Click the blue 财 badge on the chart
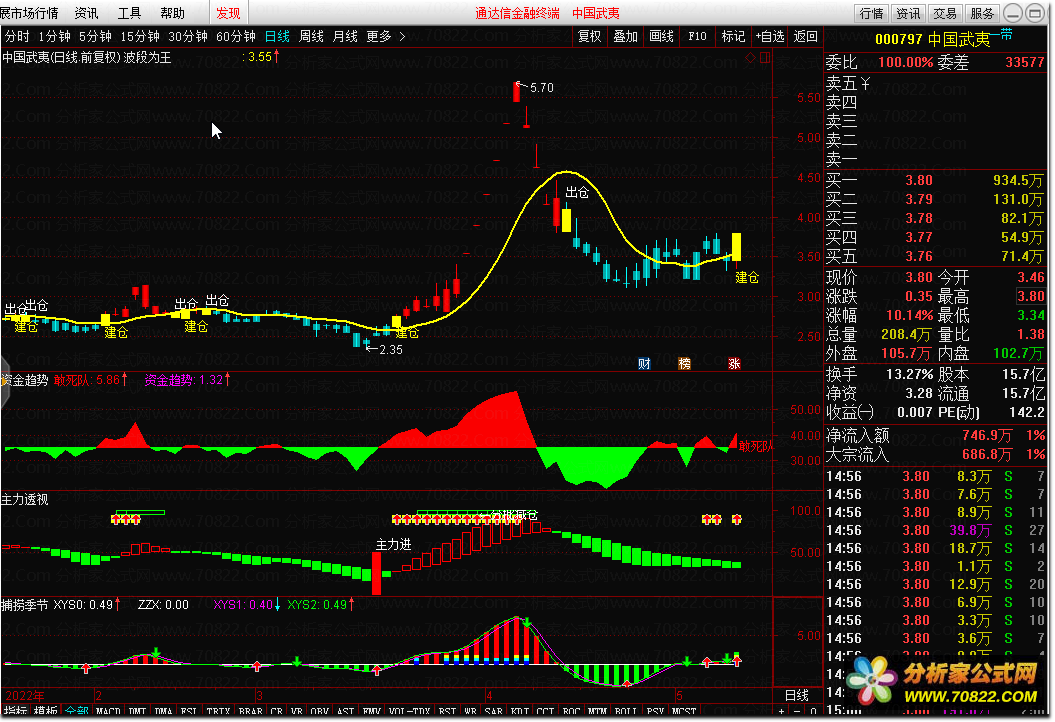Screen dimensions: 1055x722 pos(644,363)
